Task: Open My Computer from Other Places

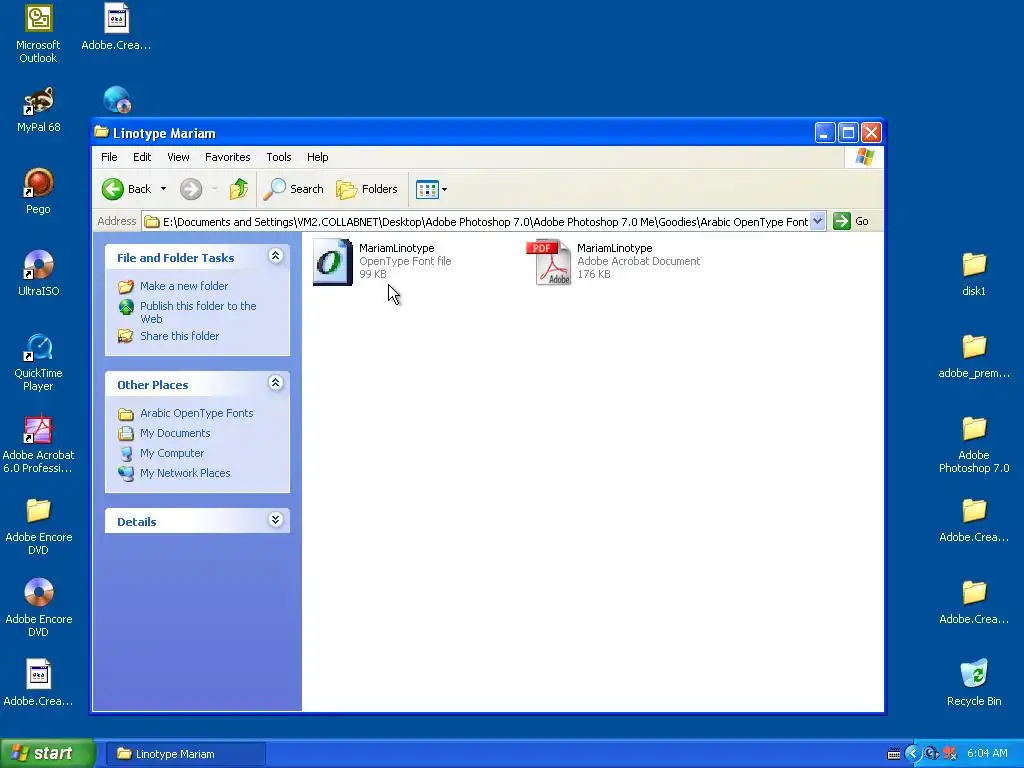Action: (x=172, y=453)
